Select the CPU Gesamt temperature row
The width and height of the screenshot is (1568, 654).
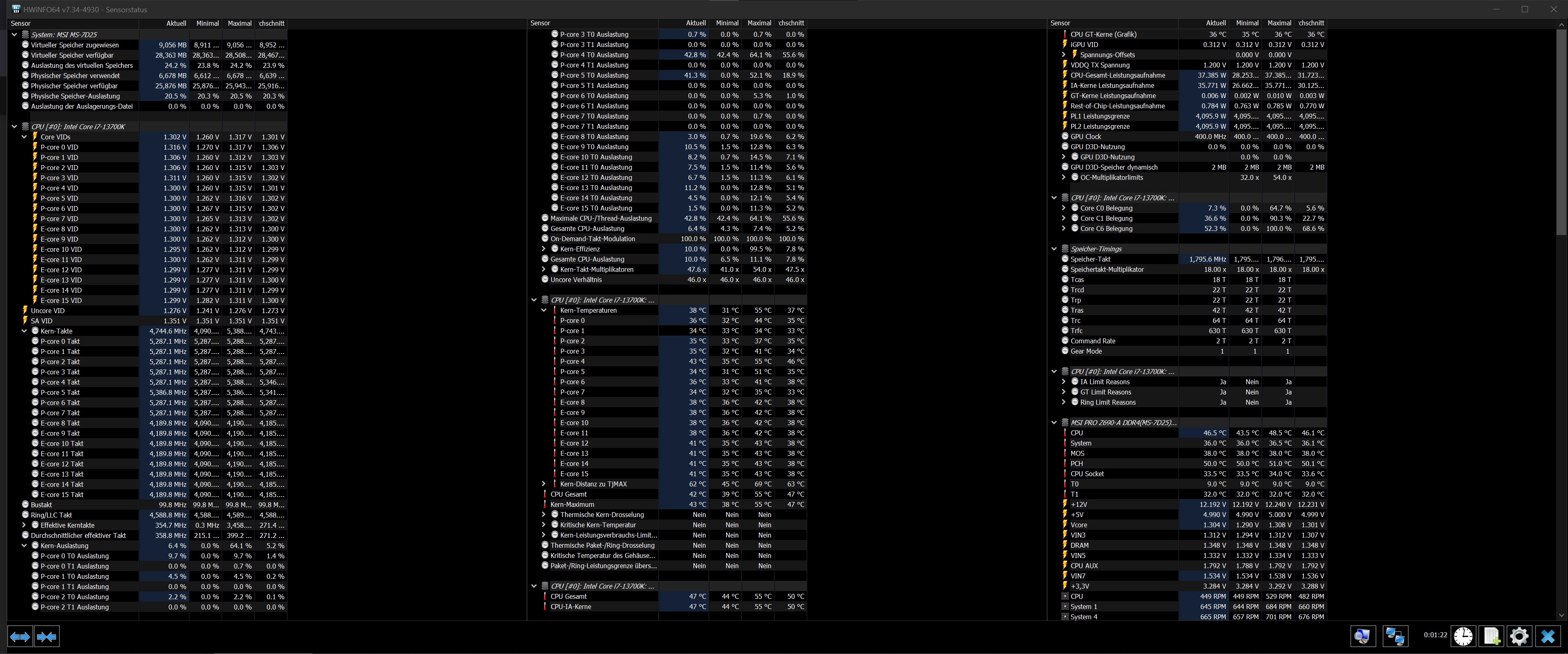click(568, 494)
